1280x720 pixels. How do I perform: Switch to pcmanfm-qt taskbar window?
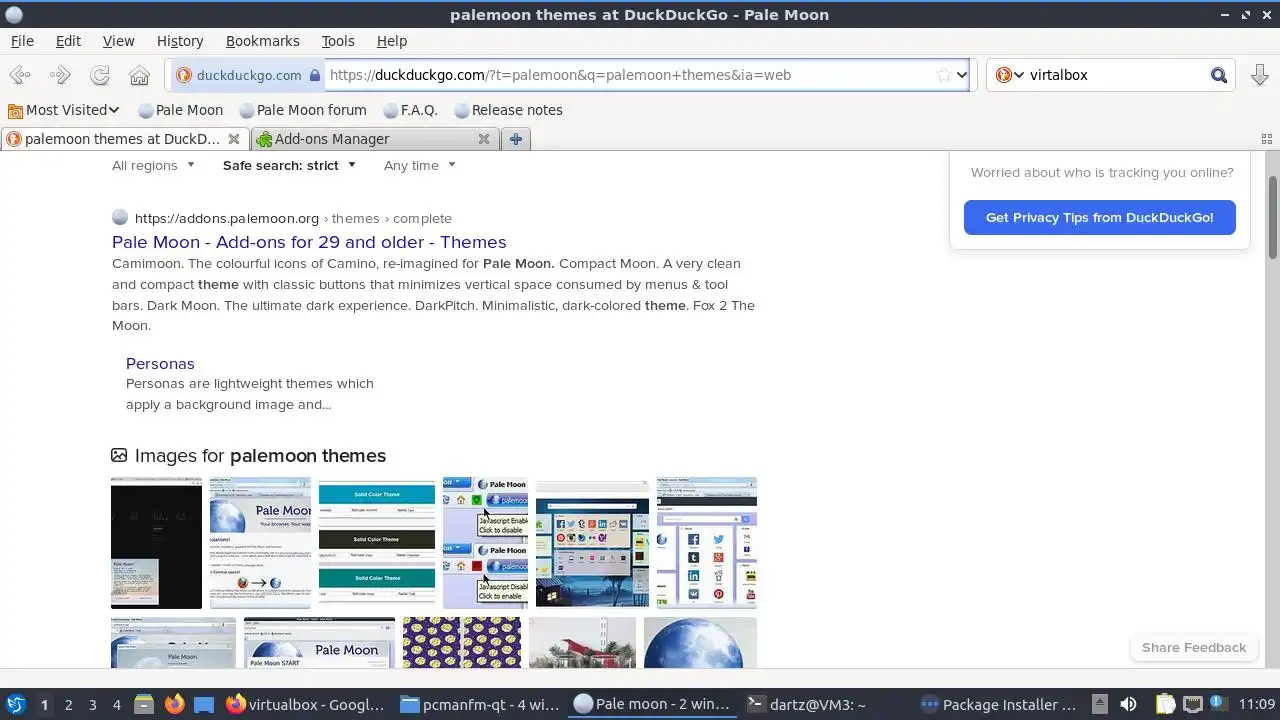(480, 704)
